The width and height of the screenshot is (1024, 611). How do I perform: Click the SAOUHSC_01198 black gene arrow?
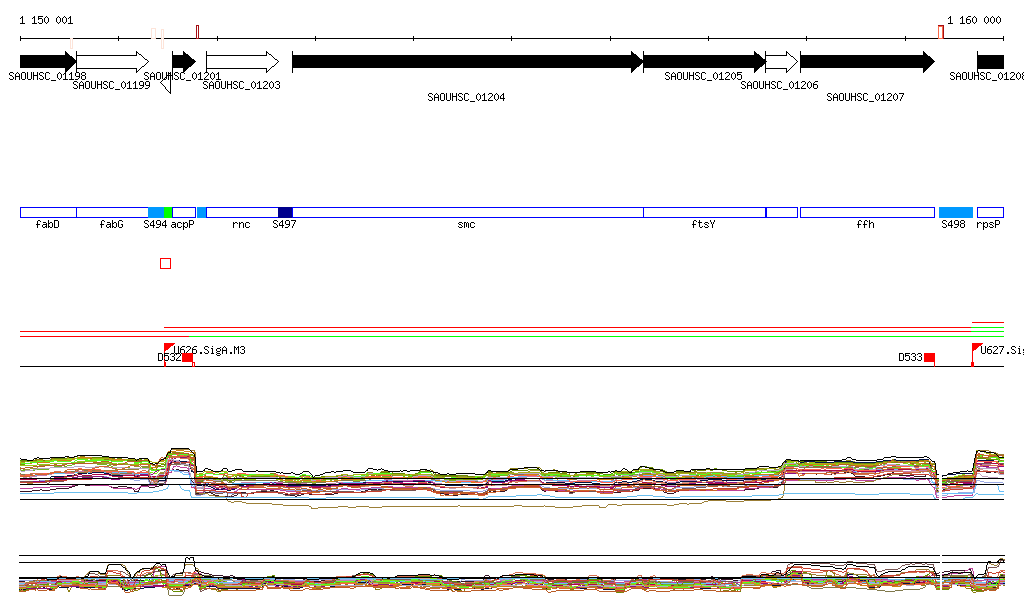[47, 62]
